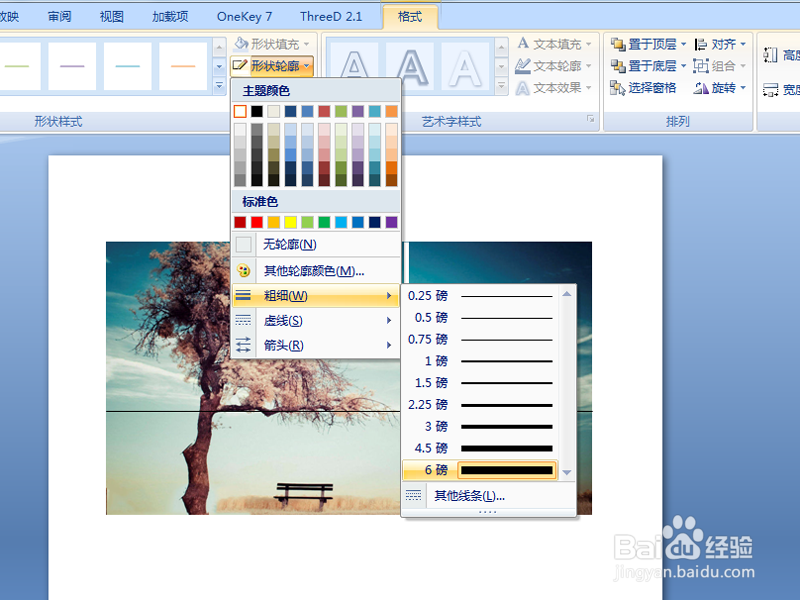Viewport: 800px width, 600px height.
Task: Switch to the 审阅 ribbon tab
Action: pyautogui.click(x=60, y=16)
